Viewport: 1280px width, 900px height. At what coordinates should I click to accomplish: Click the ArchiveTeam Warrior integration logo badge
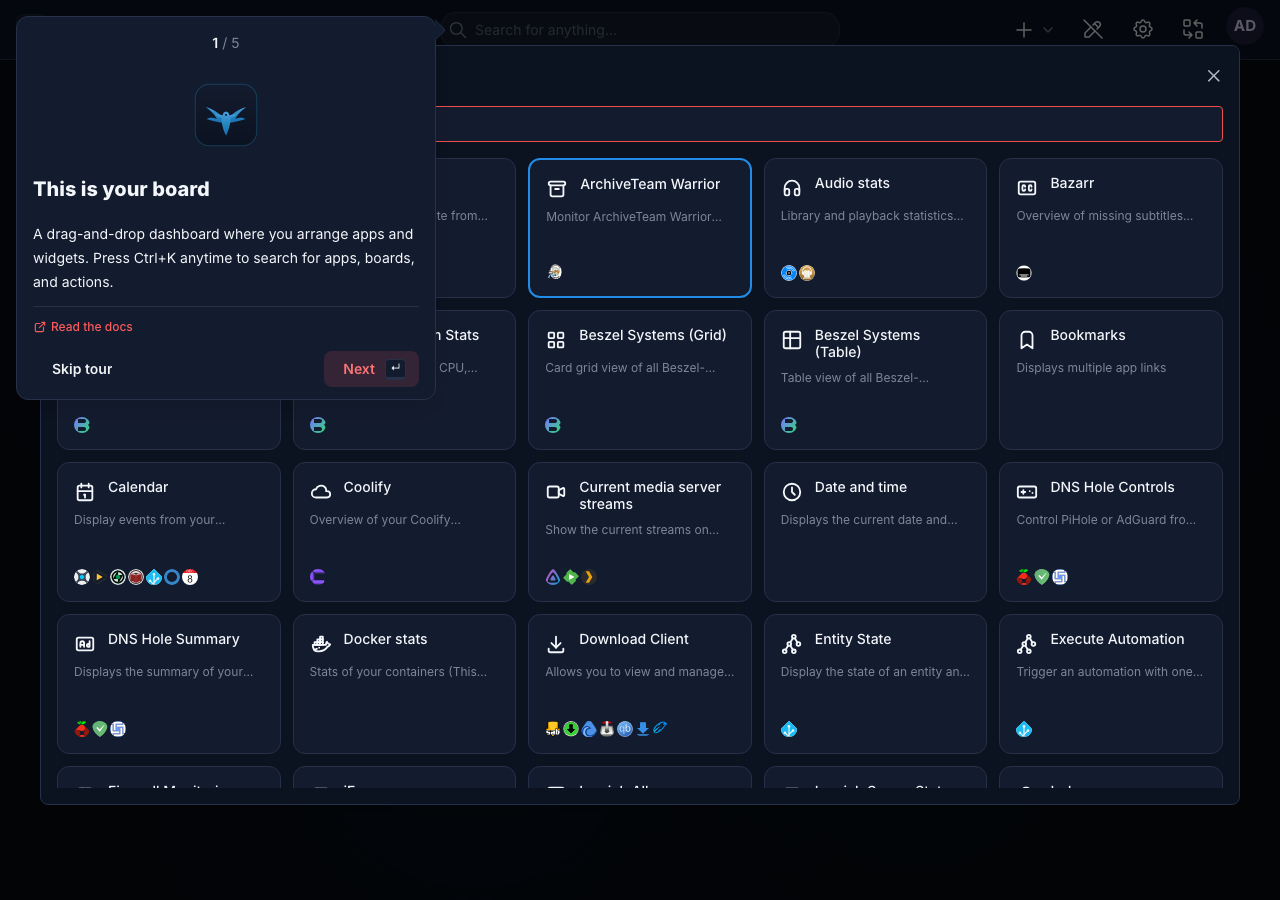click(x=555, y=272)
